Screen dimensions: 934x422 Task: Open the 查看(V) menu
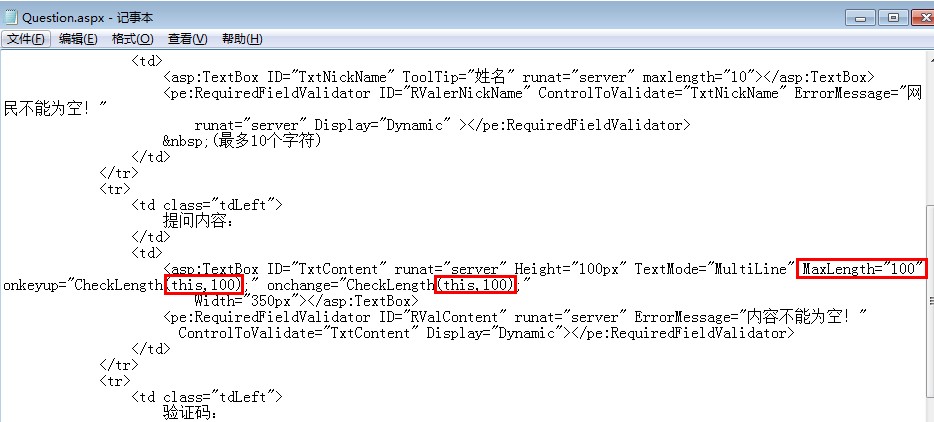point(188,39)
